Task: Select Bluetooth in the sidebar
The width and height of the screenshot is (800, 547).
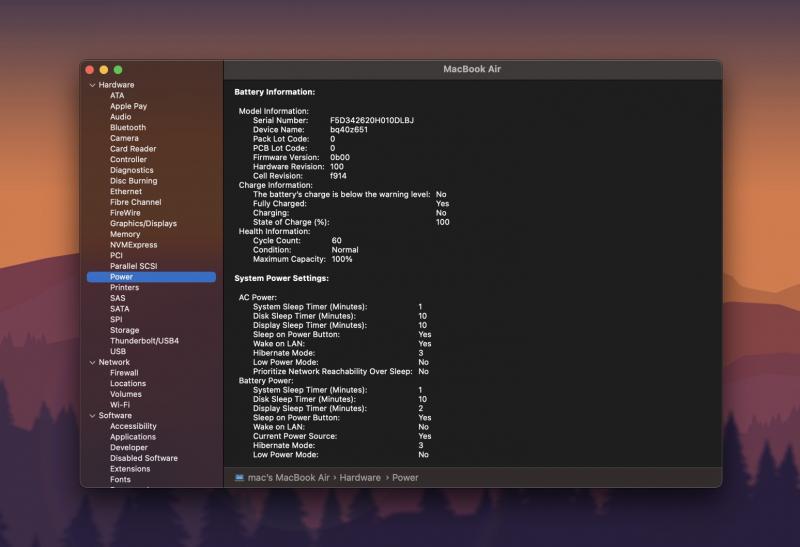Action: click(x=127, y=128)
